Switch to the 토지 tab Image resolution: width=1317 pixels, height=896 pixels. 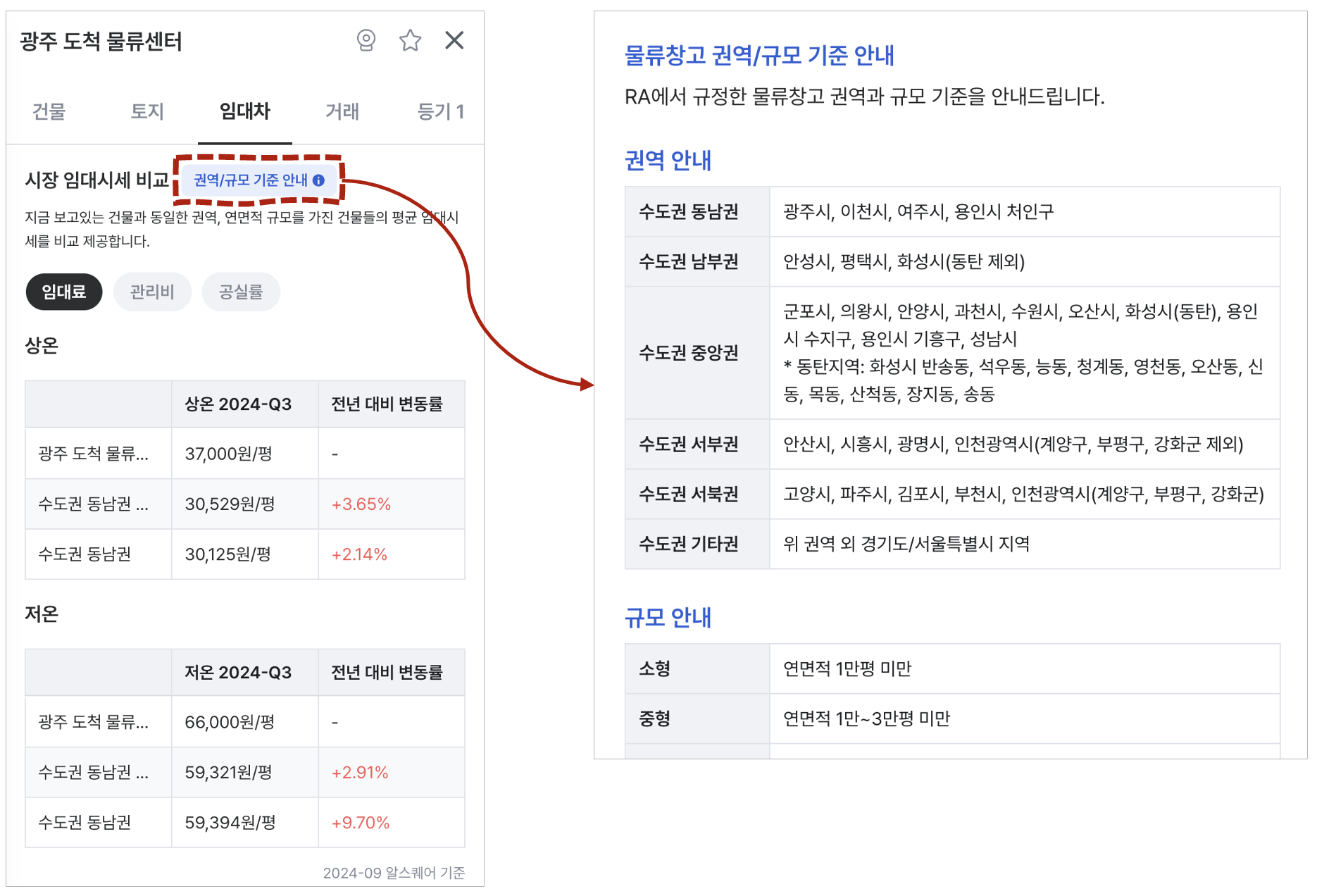pos(147,111)
